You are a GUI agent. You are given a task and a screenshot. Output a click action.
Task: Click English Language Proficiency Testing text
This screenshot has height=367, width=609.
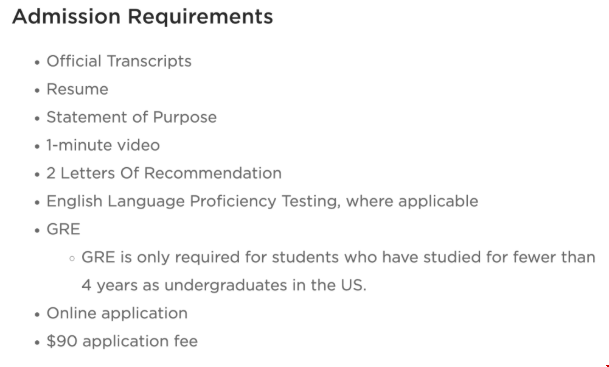point(193,201)
